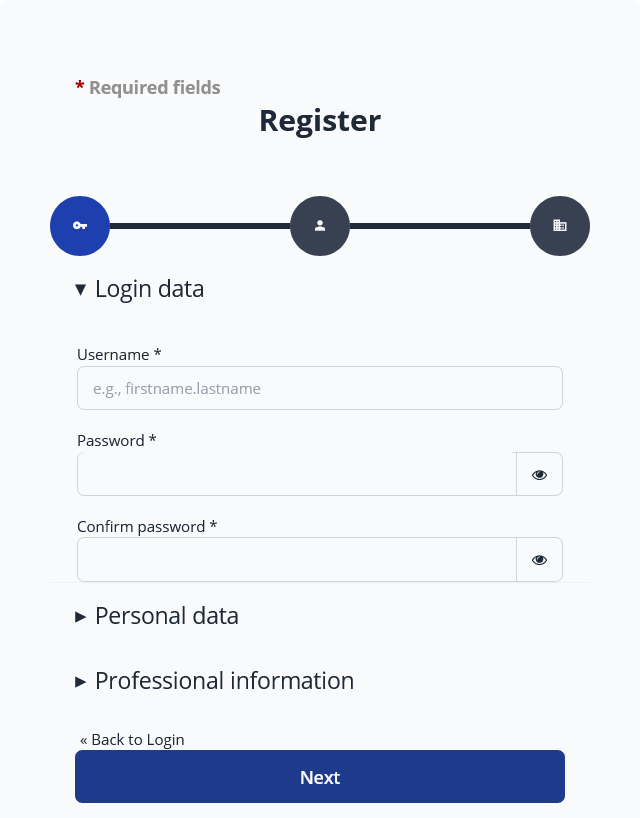Show the hidden Password field contents
640x818 pixels.
pos(539,474)
